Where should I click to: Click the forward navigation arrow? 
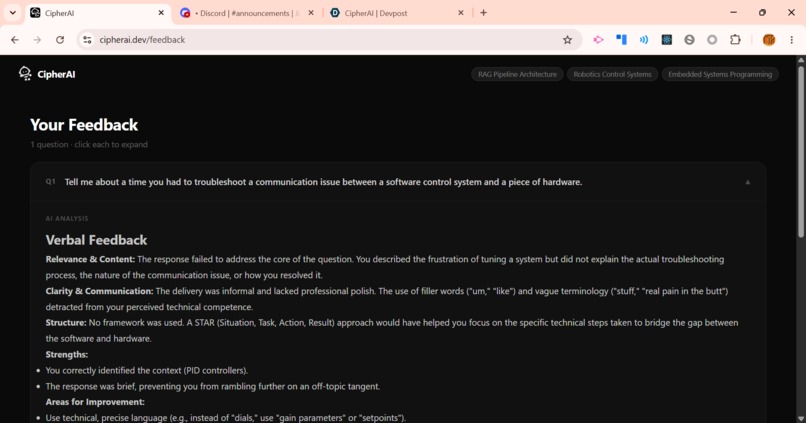[37, 40]
